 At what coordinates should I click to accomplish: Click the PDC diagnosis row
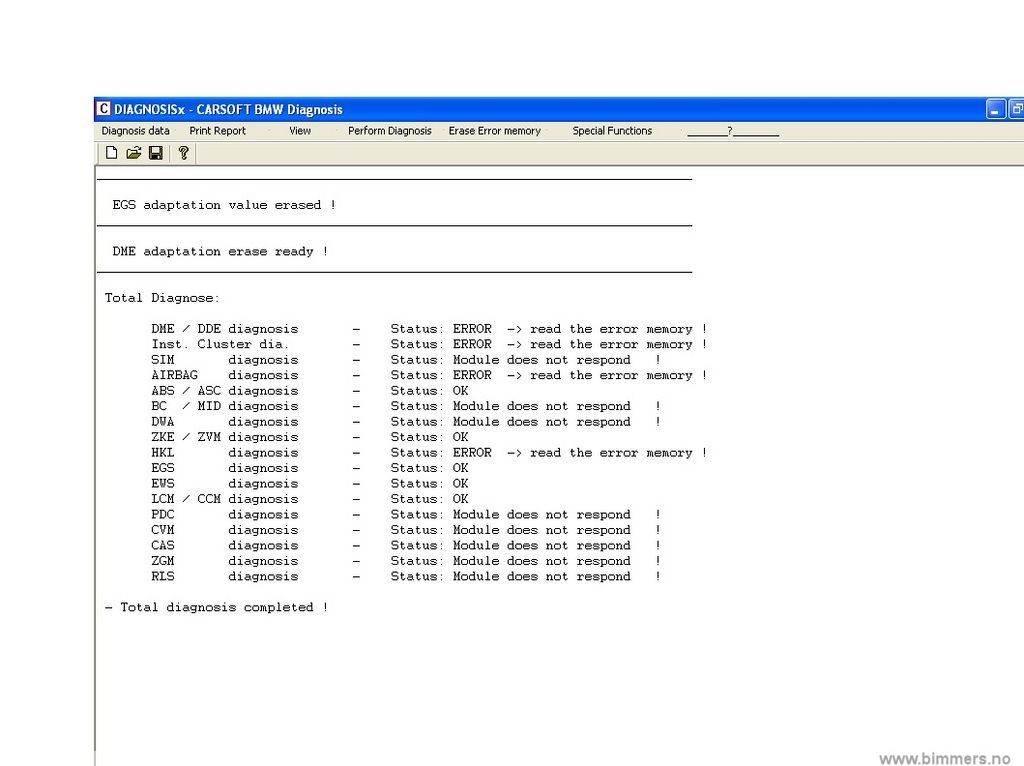point(406,515)
